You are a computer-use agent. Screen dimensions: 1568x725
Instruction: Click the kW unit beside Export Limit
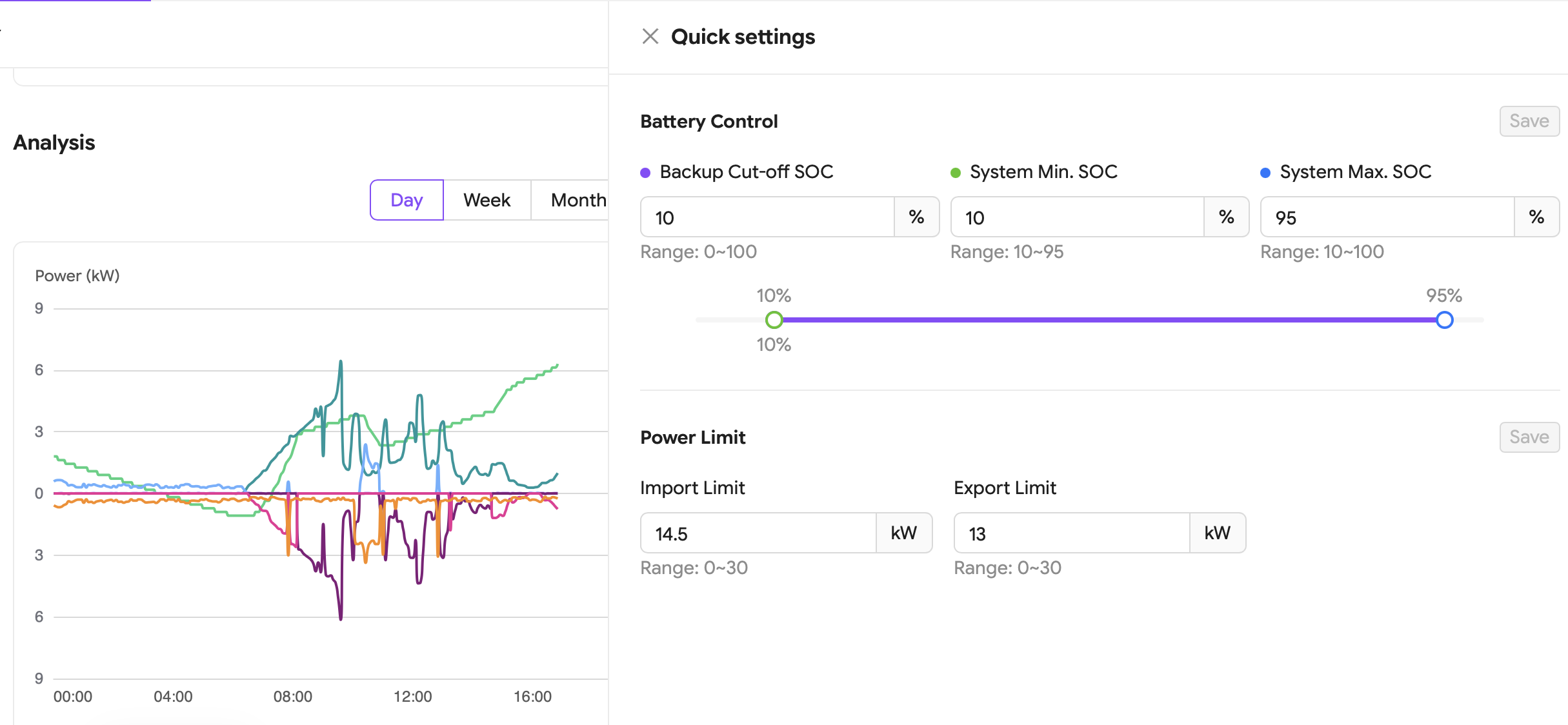(x=1218, y=533)
